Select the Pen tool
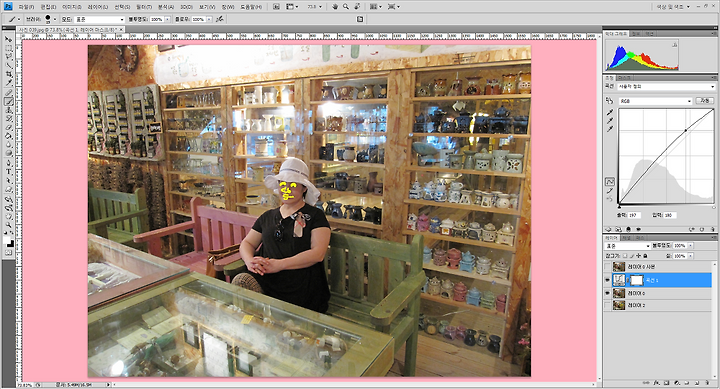 [9, 163]
